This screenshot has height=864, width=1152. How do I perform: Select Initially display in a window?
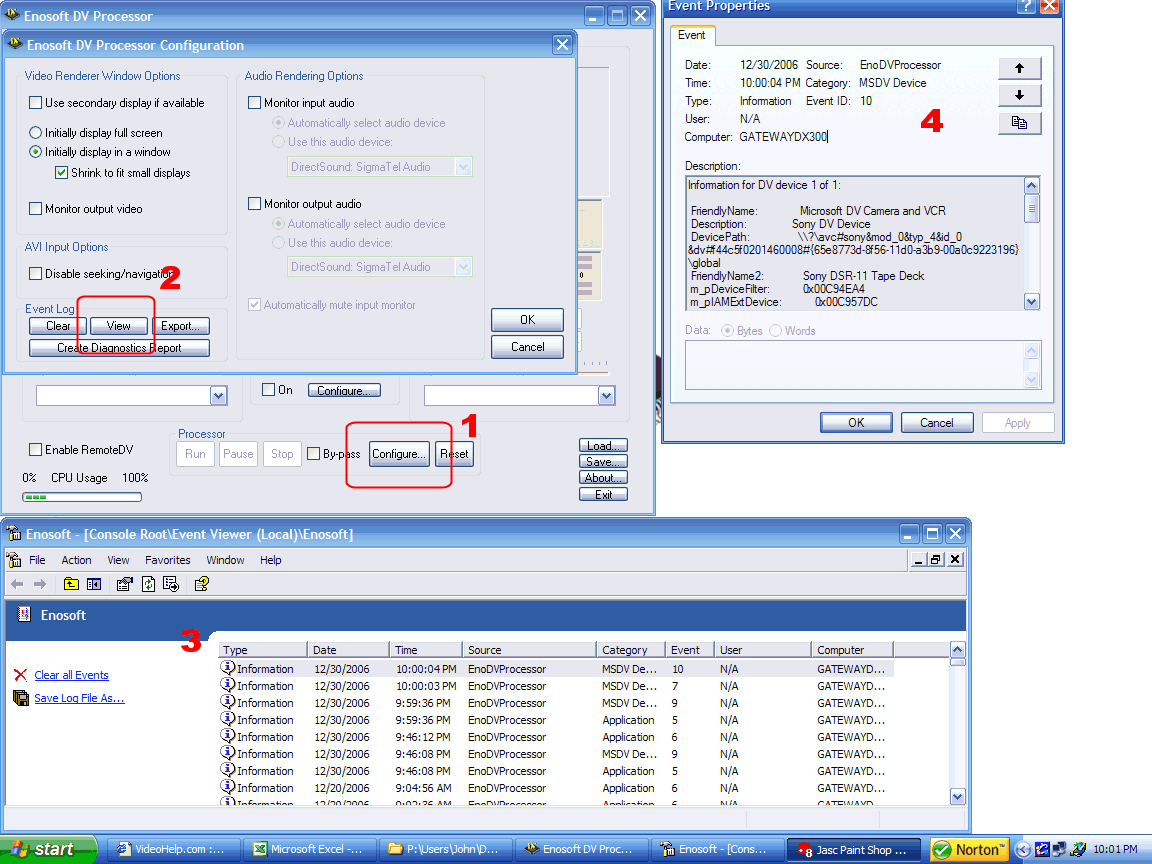[x=35, y=152]
